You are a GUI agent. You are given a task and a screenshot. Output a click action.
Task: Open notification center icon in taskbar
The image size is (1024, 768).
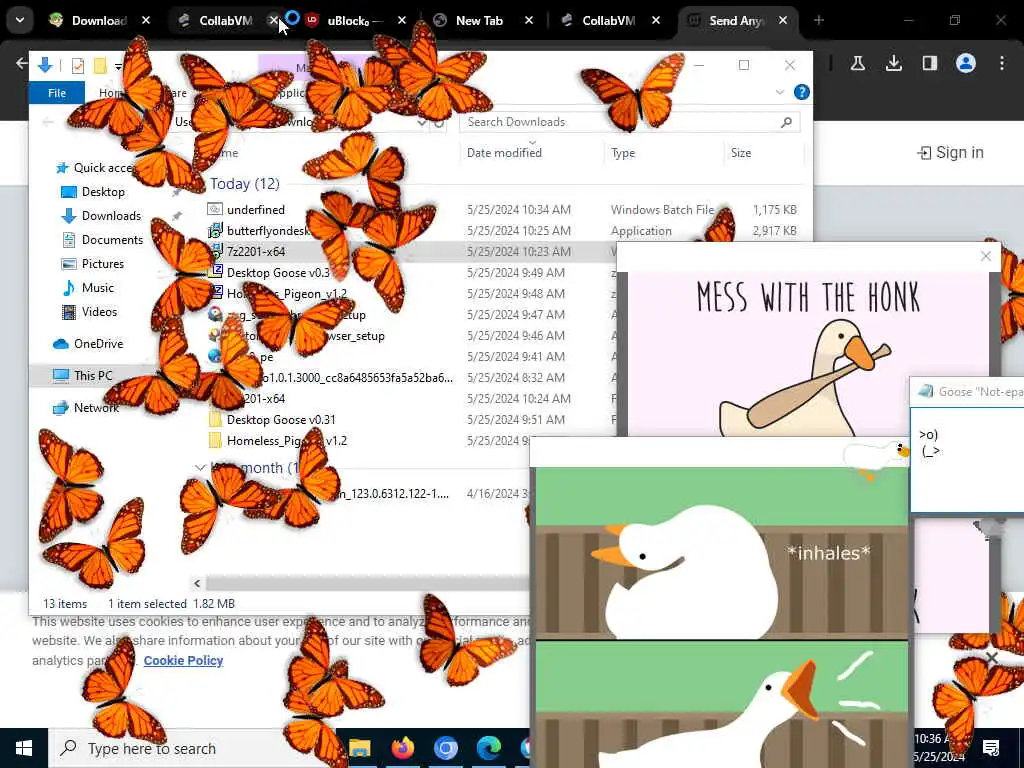click(991, 748)
